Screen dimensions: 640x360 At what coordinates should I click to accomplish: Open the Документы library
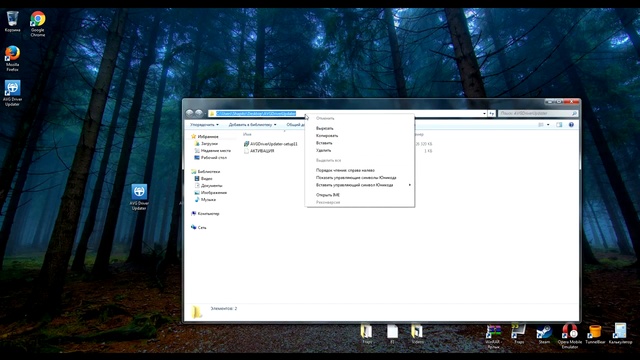[209, 186]
